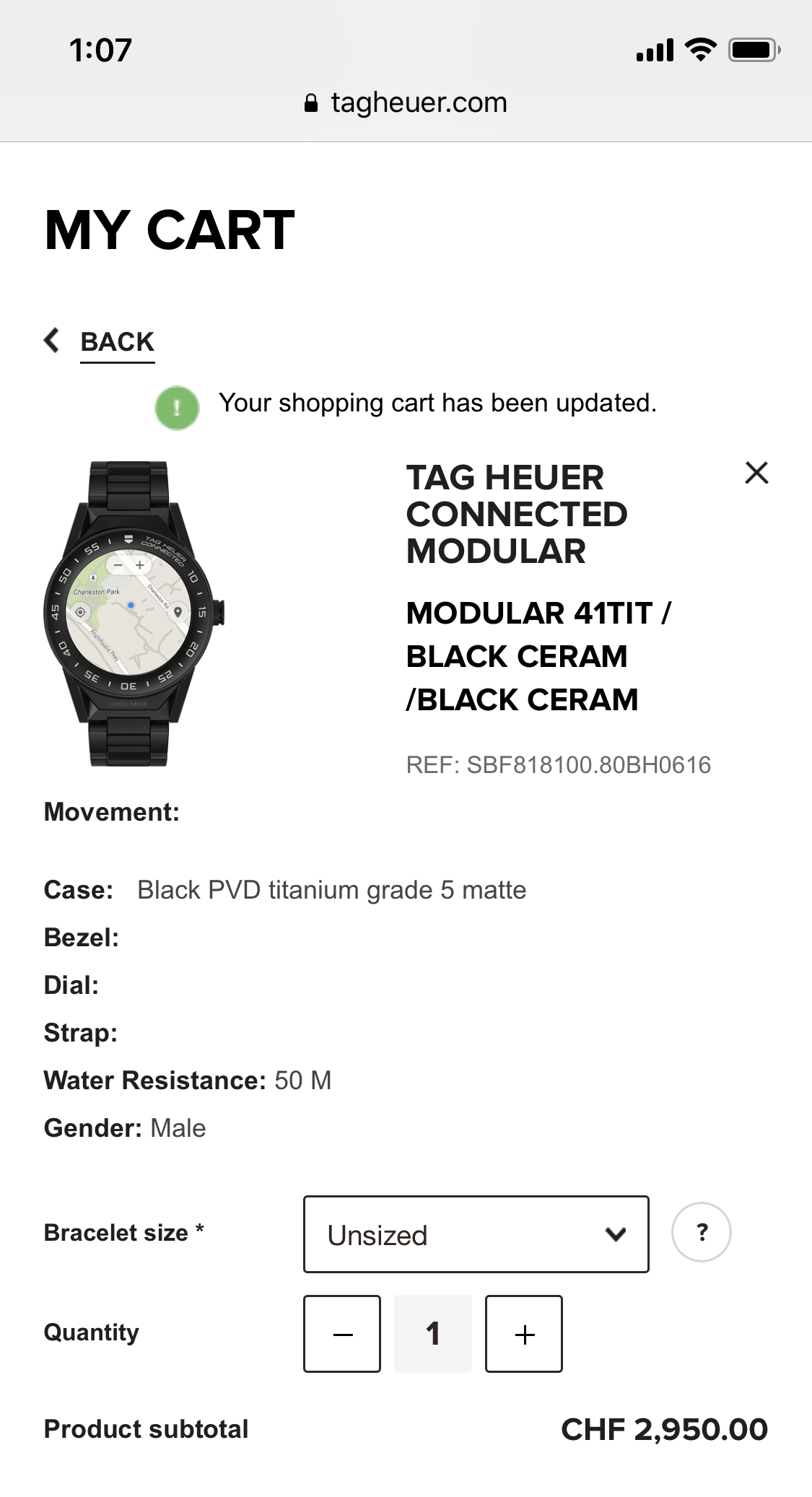The width and height of the screenshot is (812, 1497).
Task: Remove the watch using the X icon
Action: click(x=756, y=473)
